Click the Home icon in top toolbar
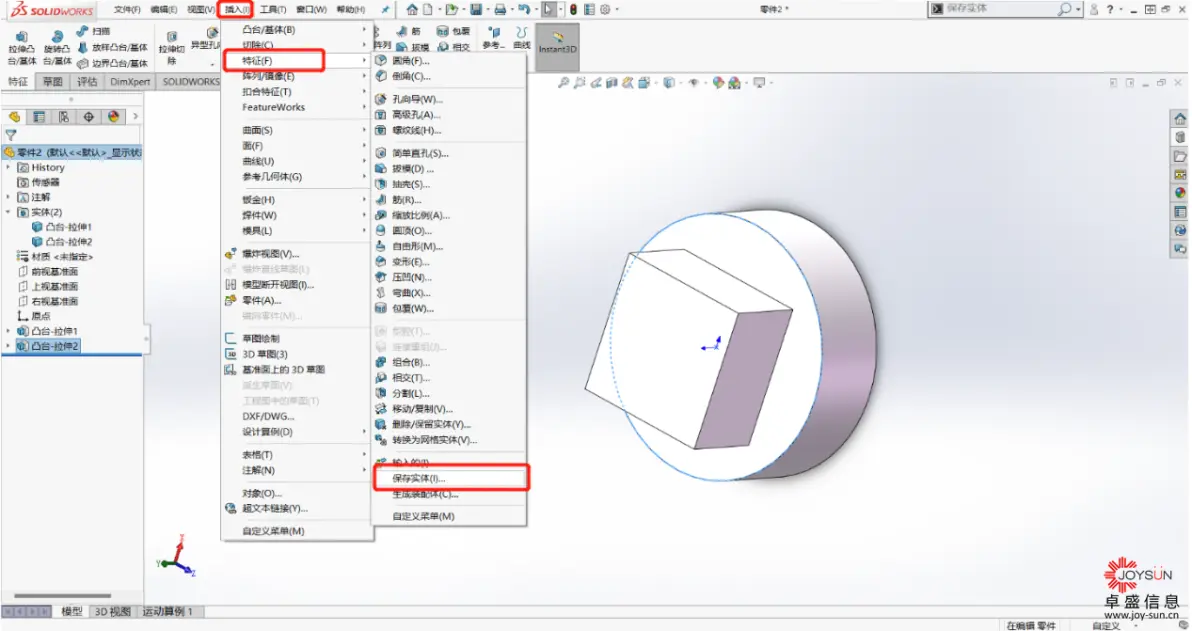This screenshot has height=631, width=1192. 411,9
